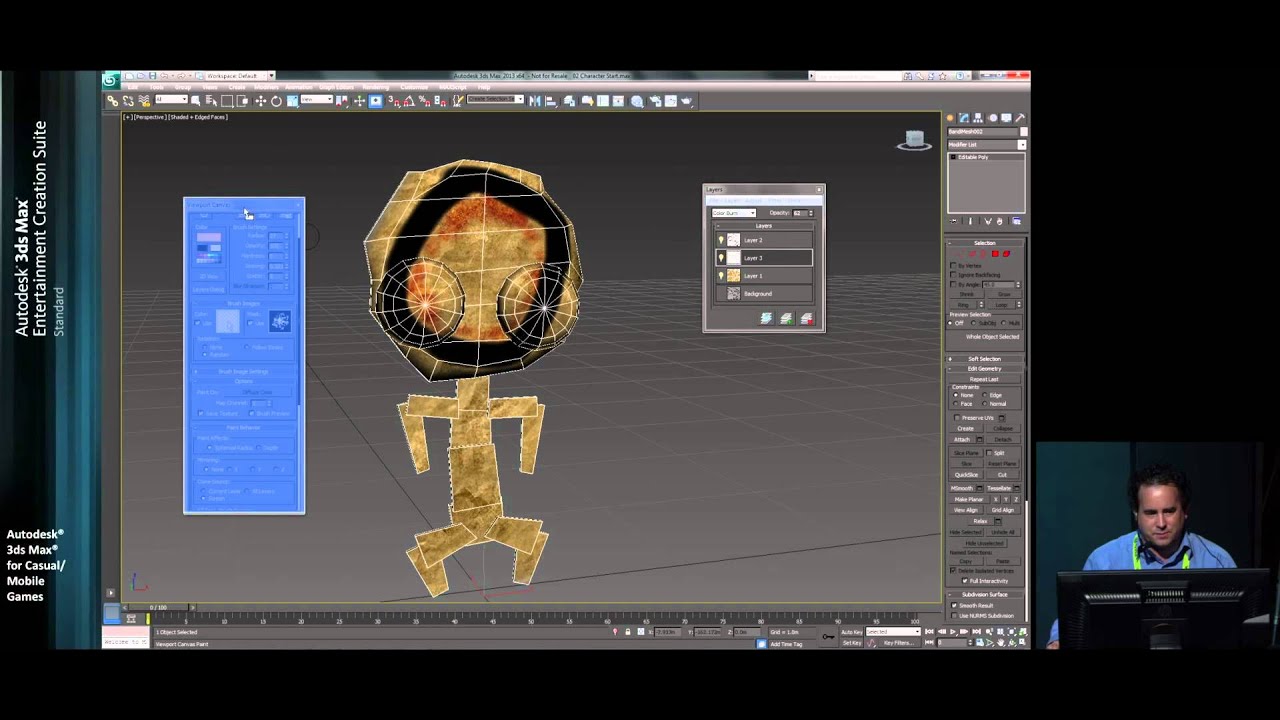
Task: Expand the Soft Selection rollout
Action: point(985,357)
